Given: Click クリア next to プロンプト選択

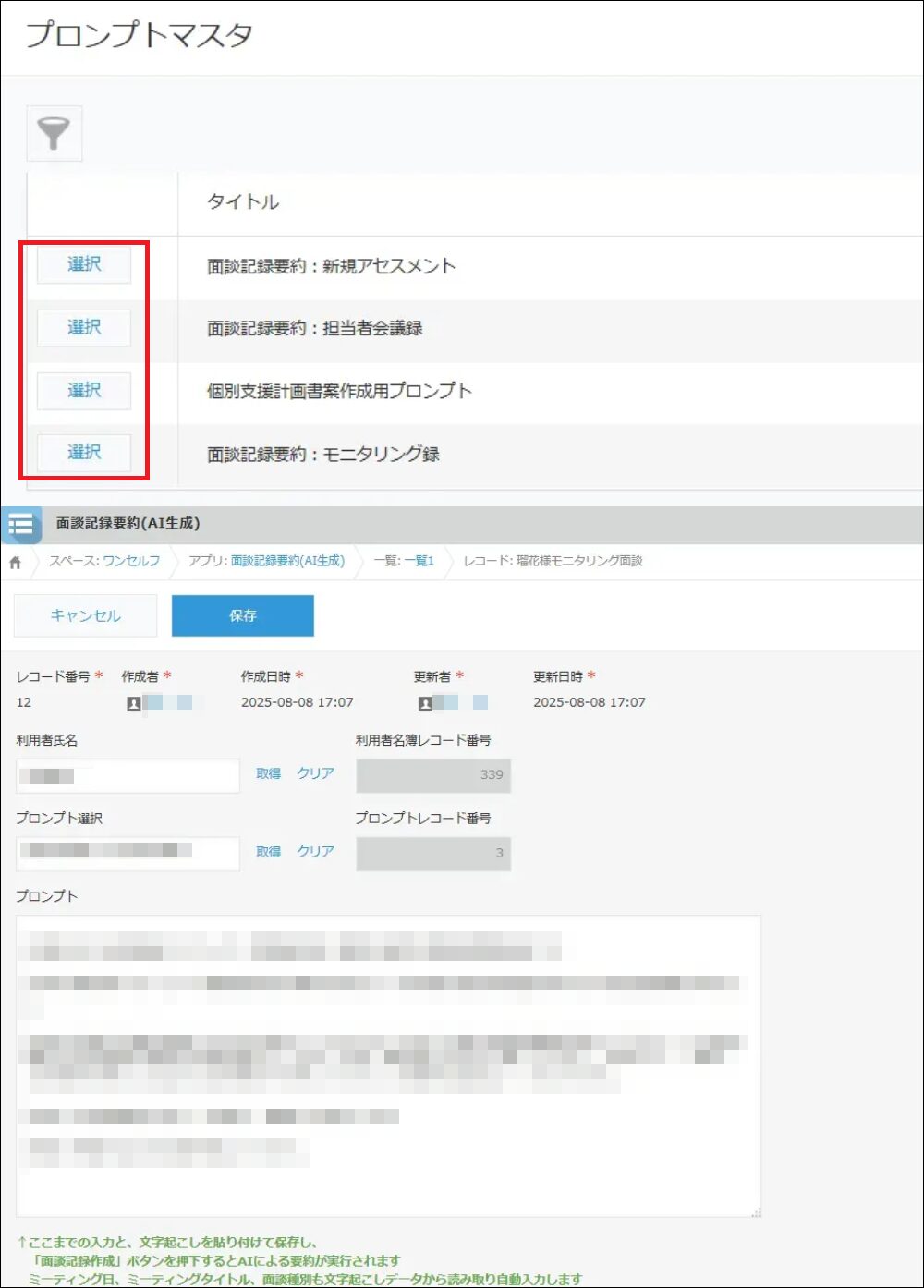Looking at the screenshot, I should click(315, 852).
